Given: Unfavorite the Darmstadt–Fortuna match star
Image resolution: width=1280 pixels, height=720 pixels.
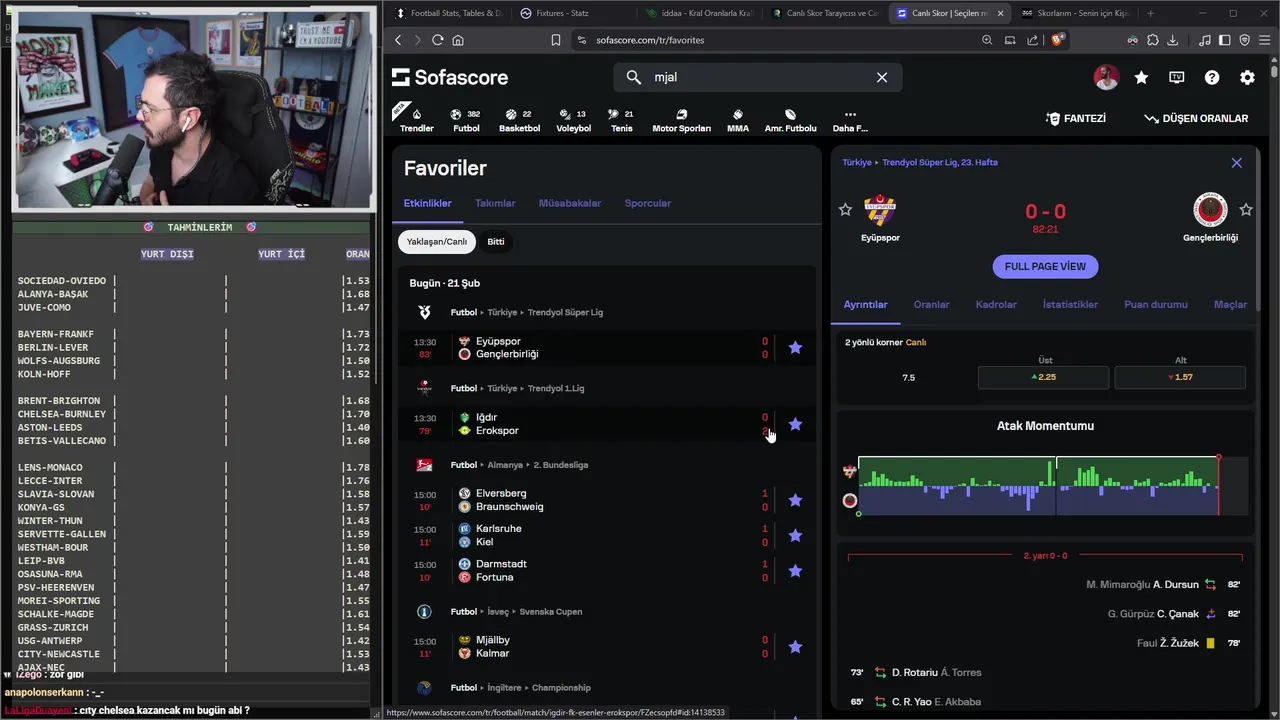Looking at the screenshot, I should click(795, 571).
